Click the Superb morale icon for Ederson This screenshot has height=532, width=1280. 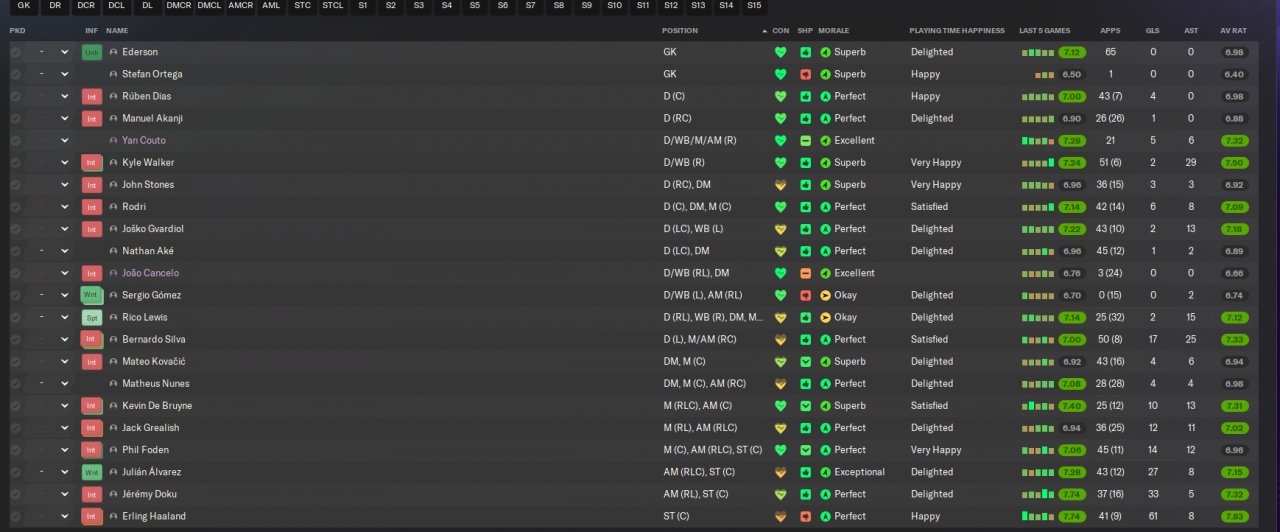click(x=825, y=52)
